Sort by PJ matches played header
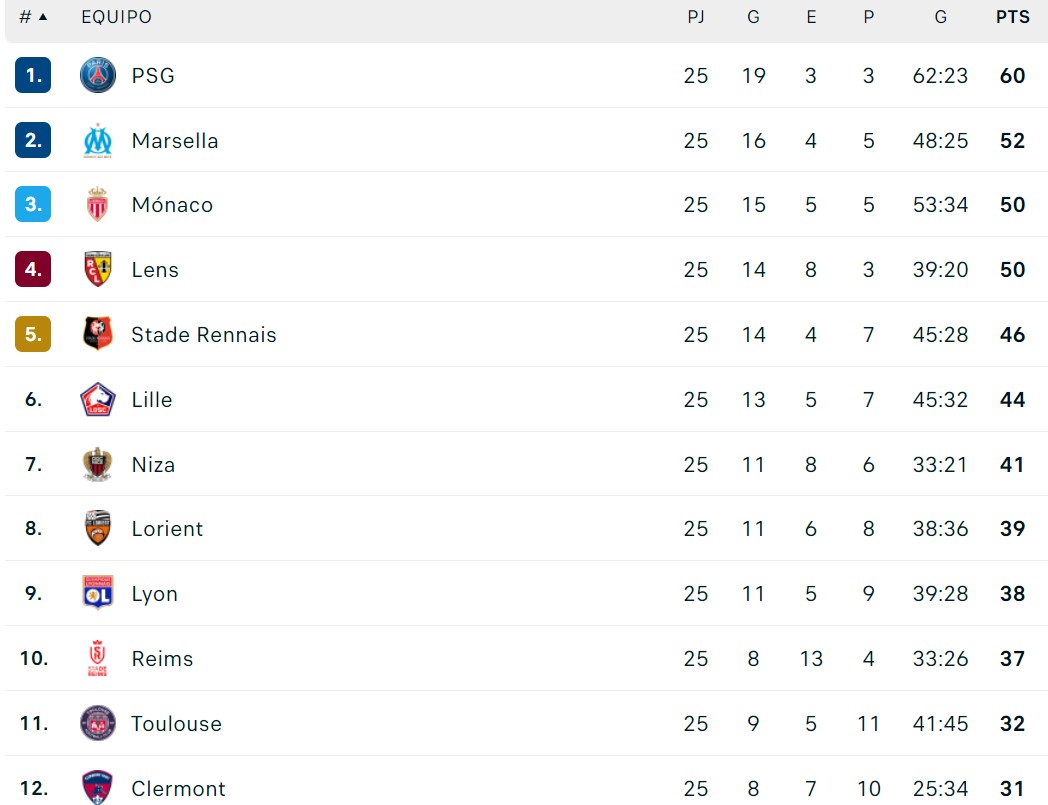 point(696,18)
